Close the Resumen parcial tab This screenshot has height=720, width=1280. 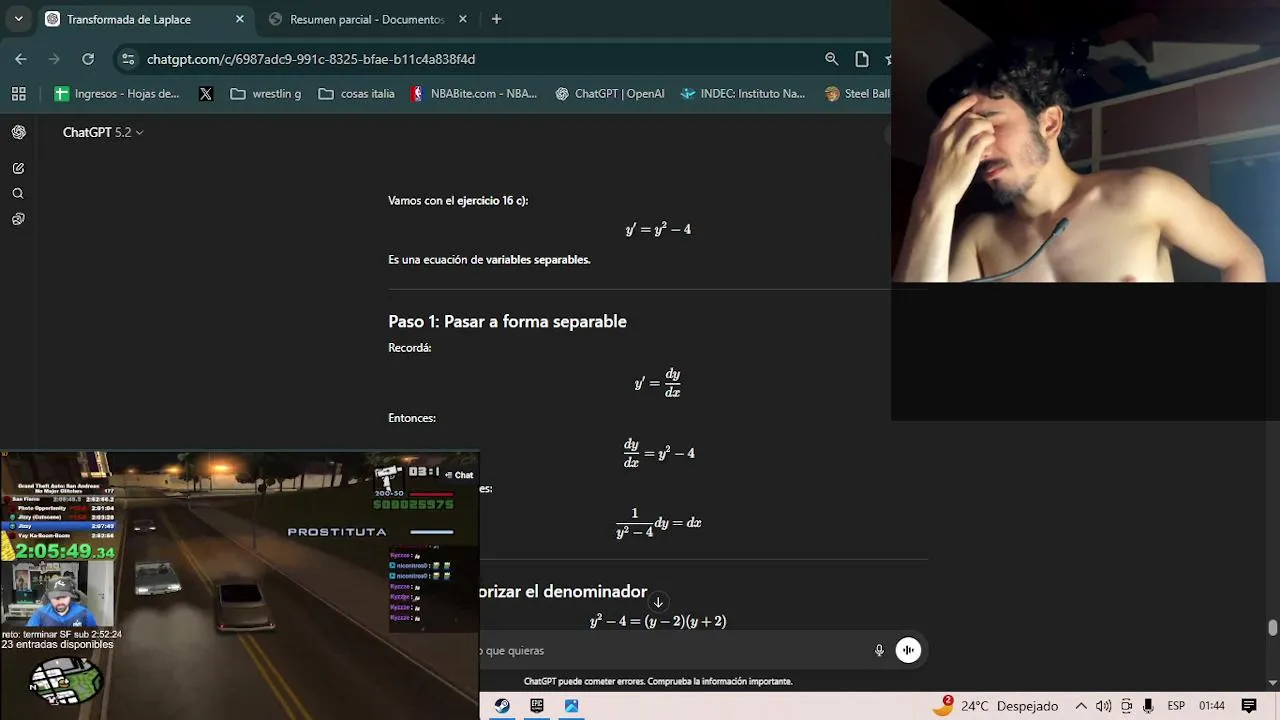pos(462,19)
